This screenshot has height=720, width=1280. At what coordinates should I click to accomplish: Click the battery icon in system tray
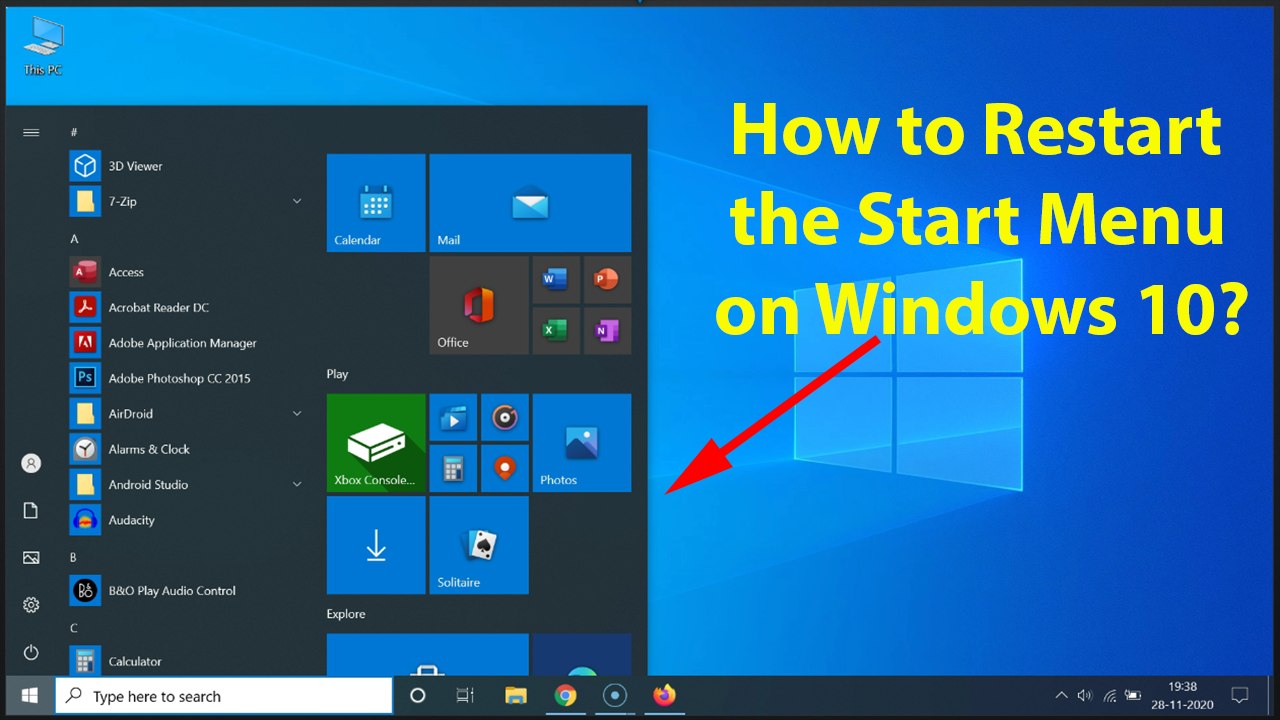tap(1133, 696)
